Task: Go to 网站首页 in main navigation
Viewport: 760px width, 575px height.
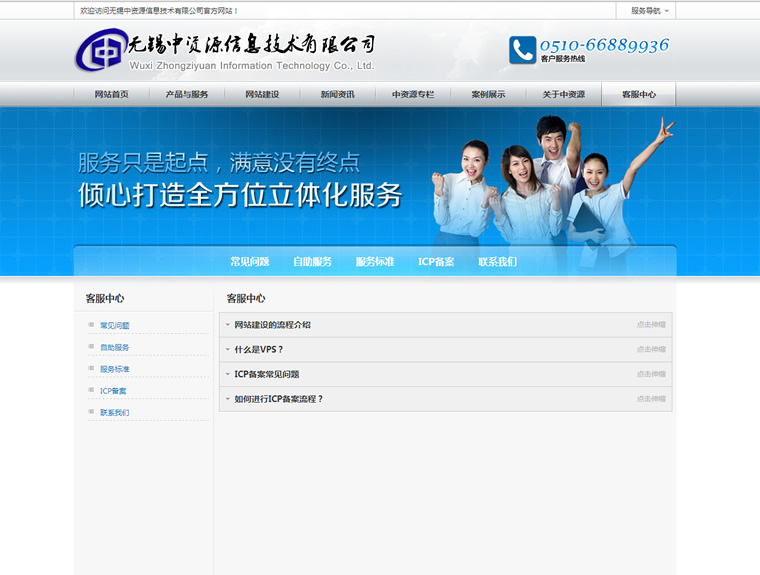Action: pos(111,95)
